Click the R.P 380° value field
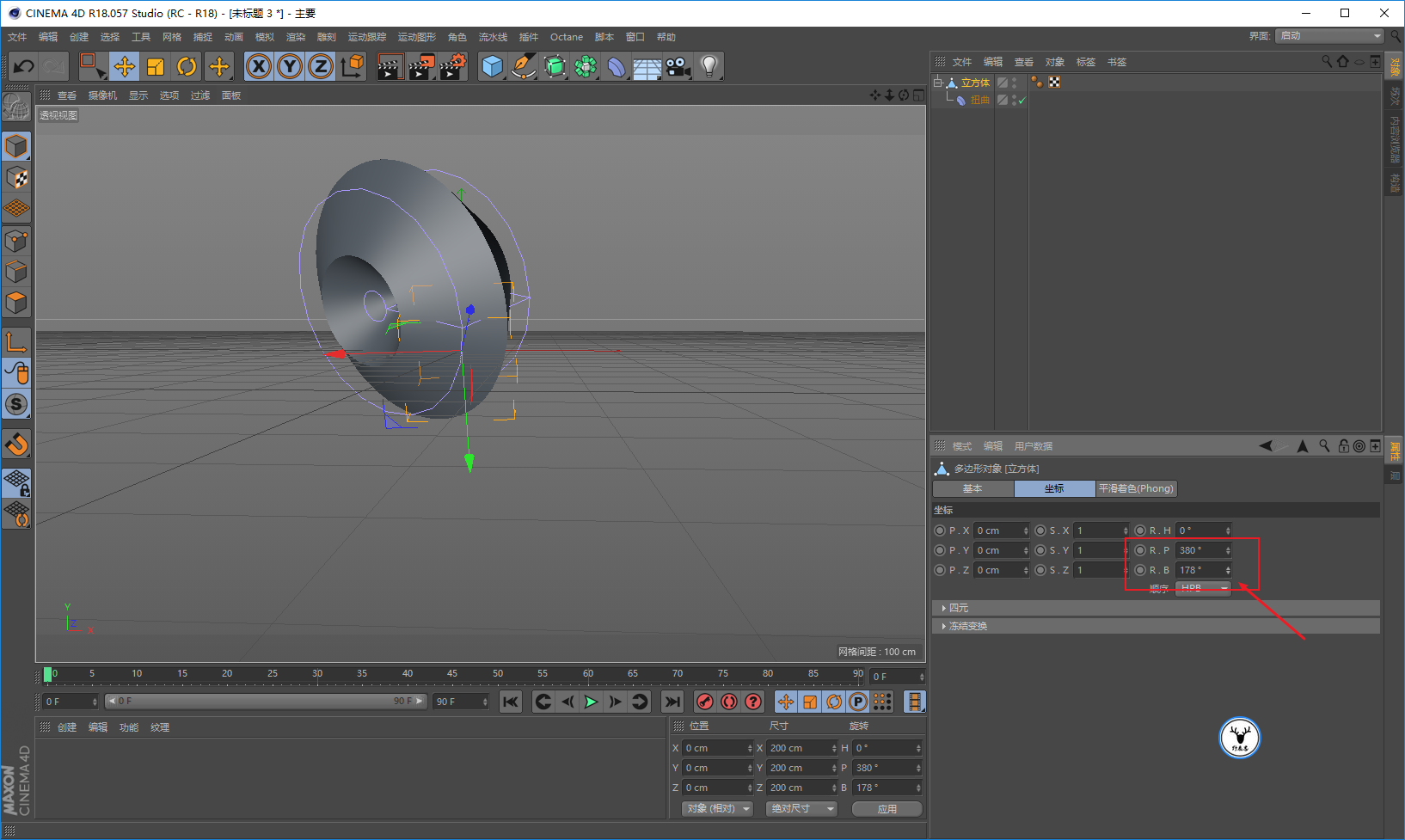 (x=1204, y=550)
